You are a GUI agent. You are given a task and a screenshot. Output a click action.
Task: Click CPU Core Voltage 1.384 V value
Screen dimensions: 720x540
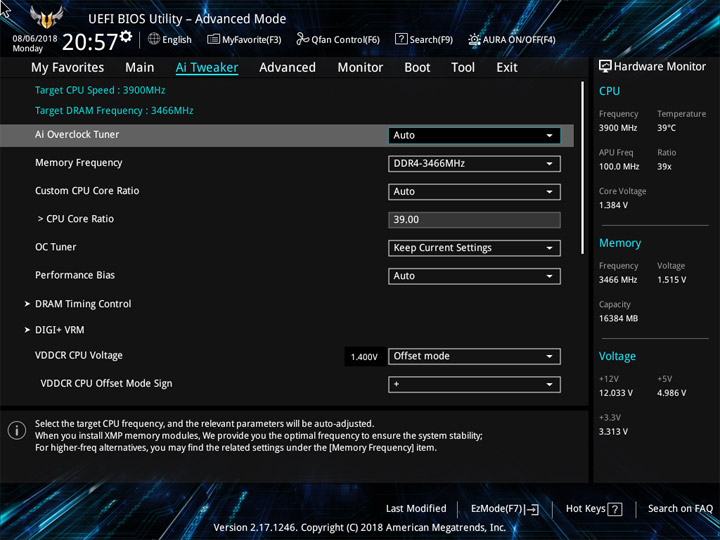point(613,205)
